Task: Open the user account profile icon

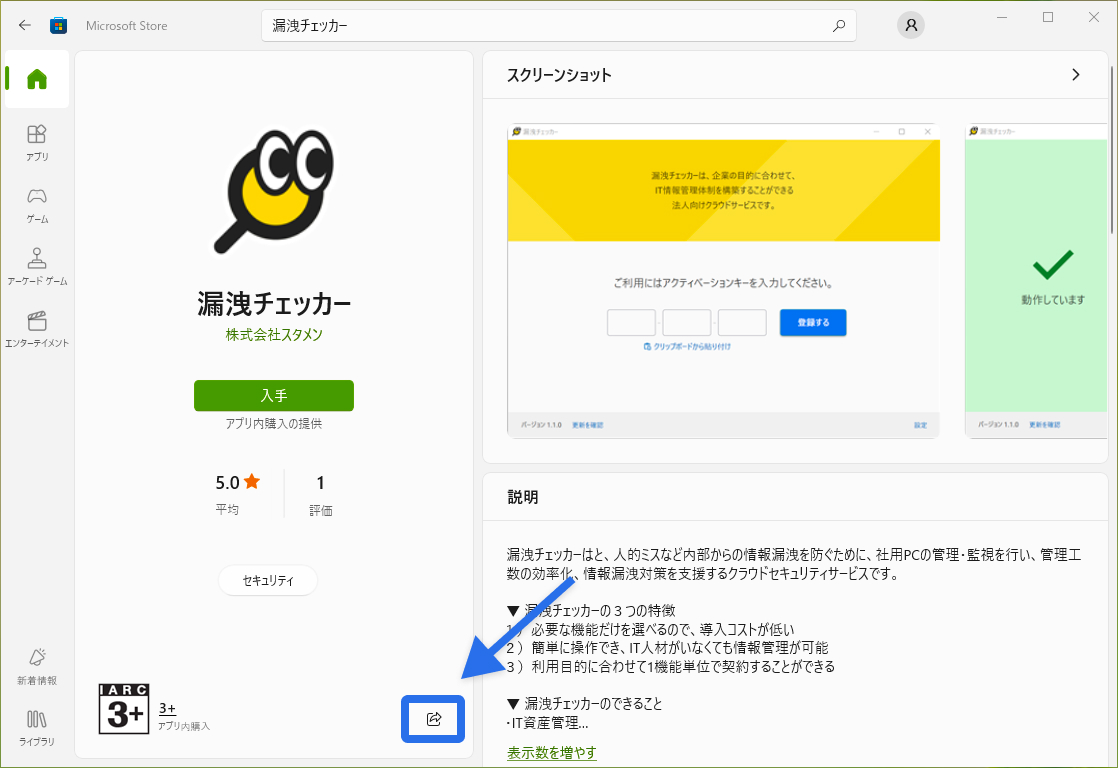Action: pyautogui.click(x=911, y=25)
